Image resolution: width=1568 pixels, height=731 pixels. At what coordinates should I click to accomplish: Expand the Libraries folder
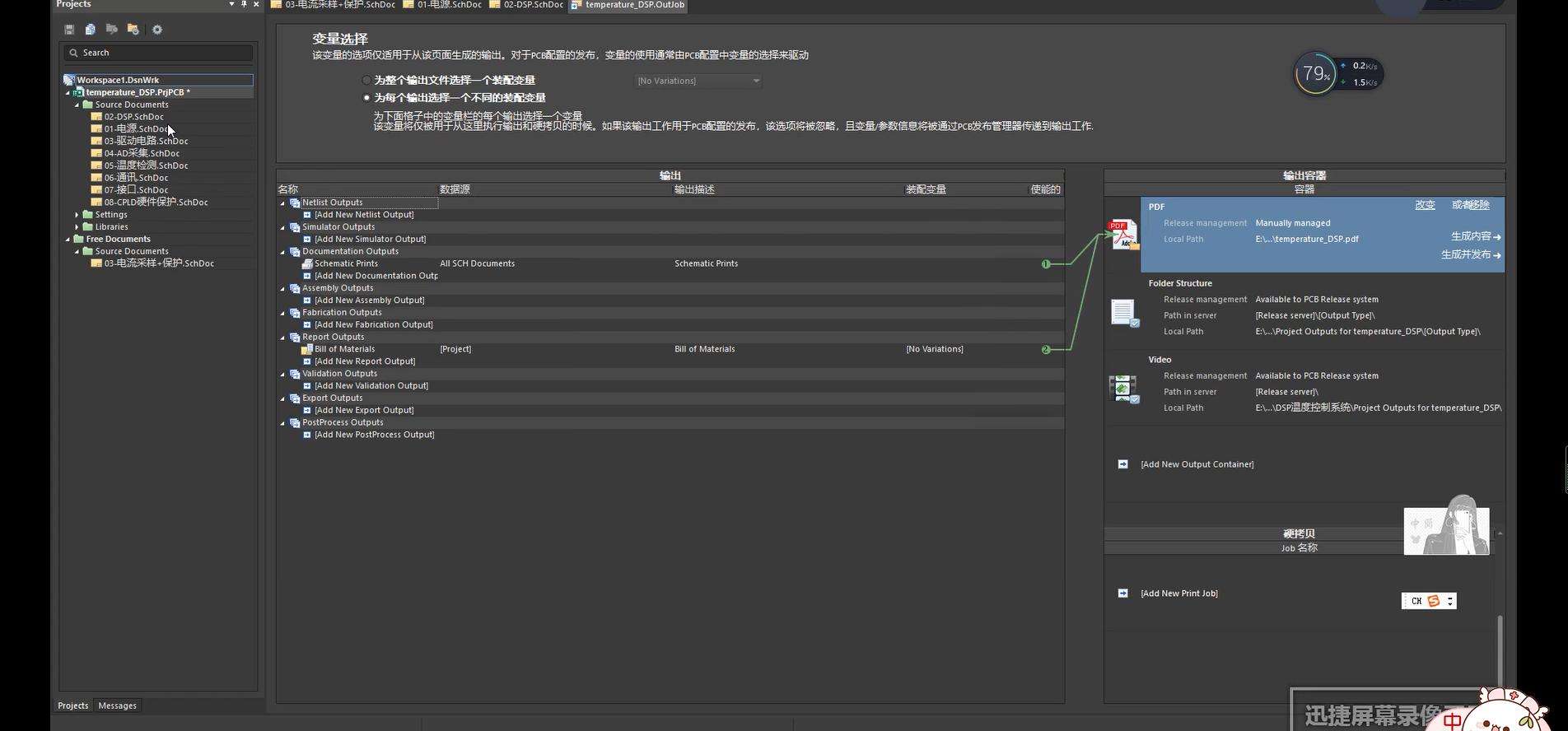pyautogui.click(x=77, y=227)
